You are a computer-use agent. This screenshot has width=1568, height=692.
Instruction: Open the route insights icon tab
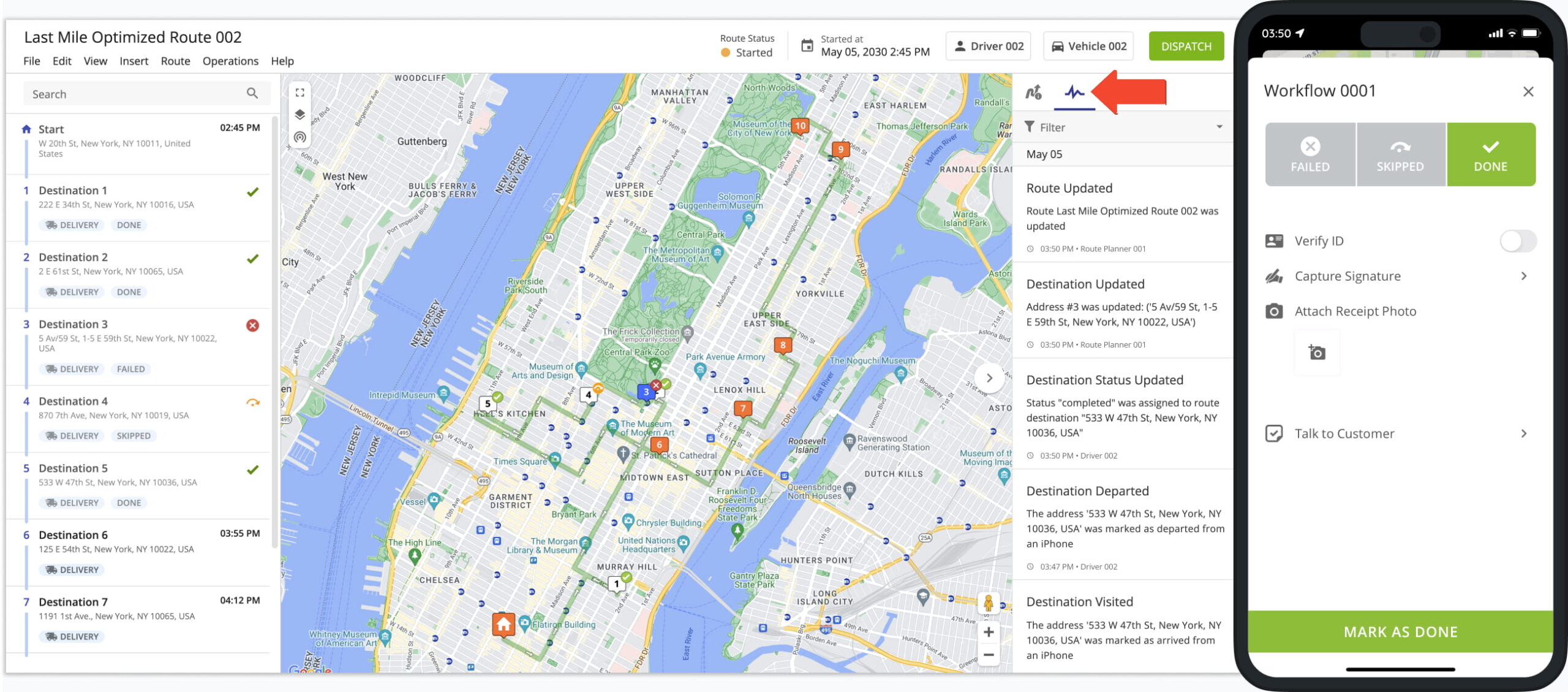[x=1033, y=93]
